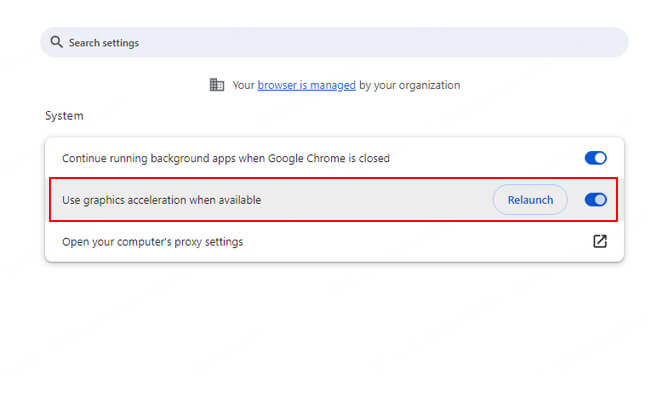Click the "Continue running background apps" label
Image resolution: width=650 pixels, height=400 pixels.
[226, 158]
